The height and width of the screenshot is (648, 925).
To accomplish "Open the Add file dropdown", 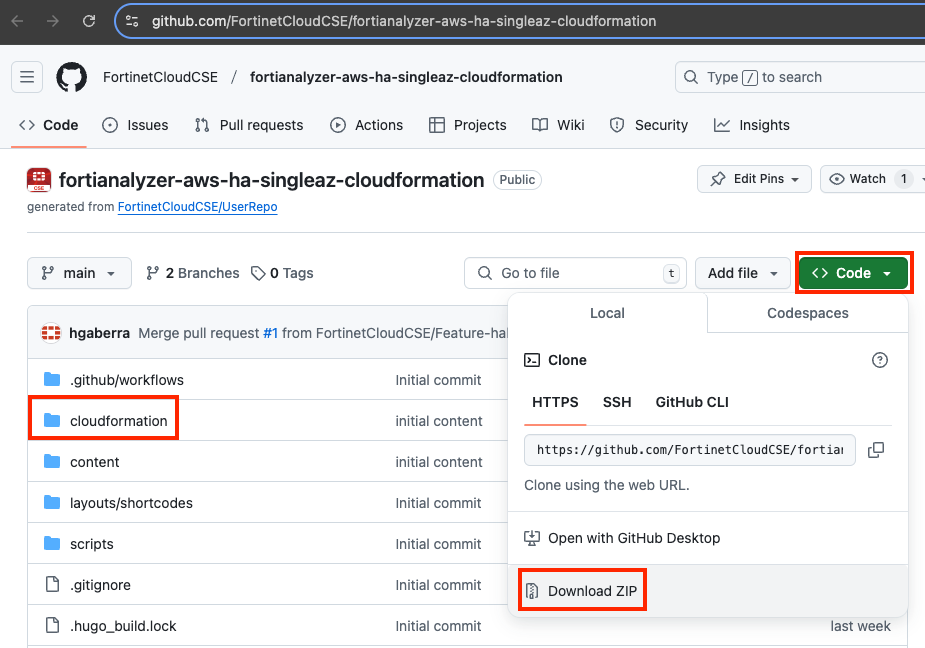I will [x=743, y=273].
